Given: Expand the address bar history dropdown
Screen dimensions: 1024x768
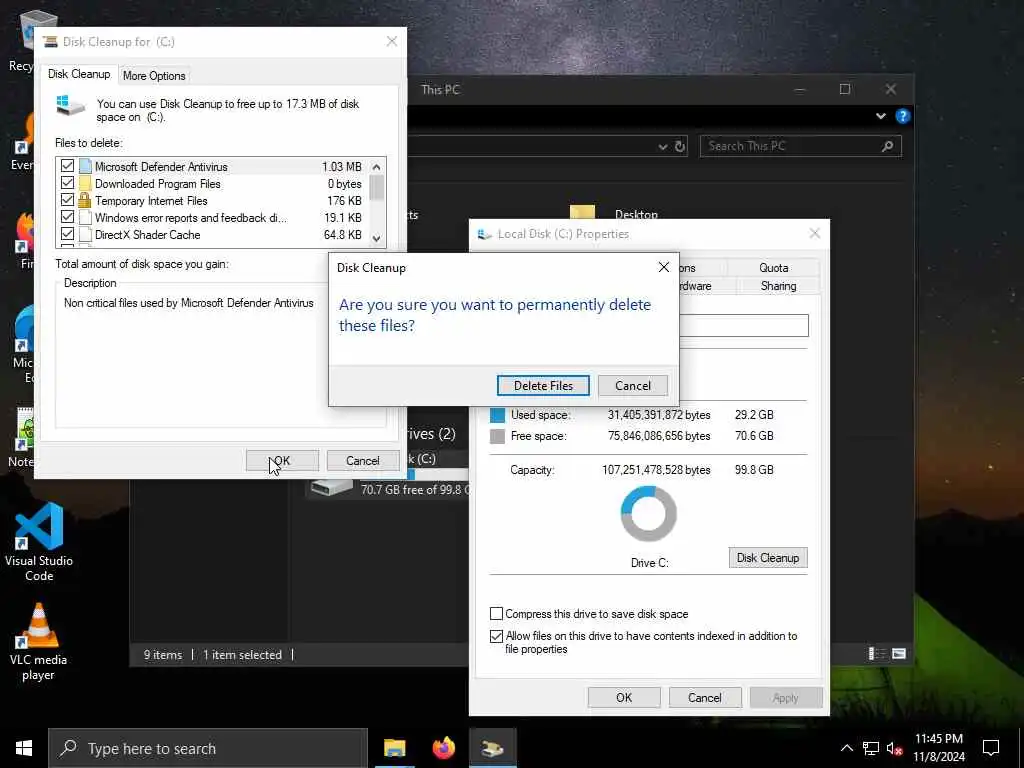Looking at the screenshot, I should (x=663, y=147).
